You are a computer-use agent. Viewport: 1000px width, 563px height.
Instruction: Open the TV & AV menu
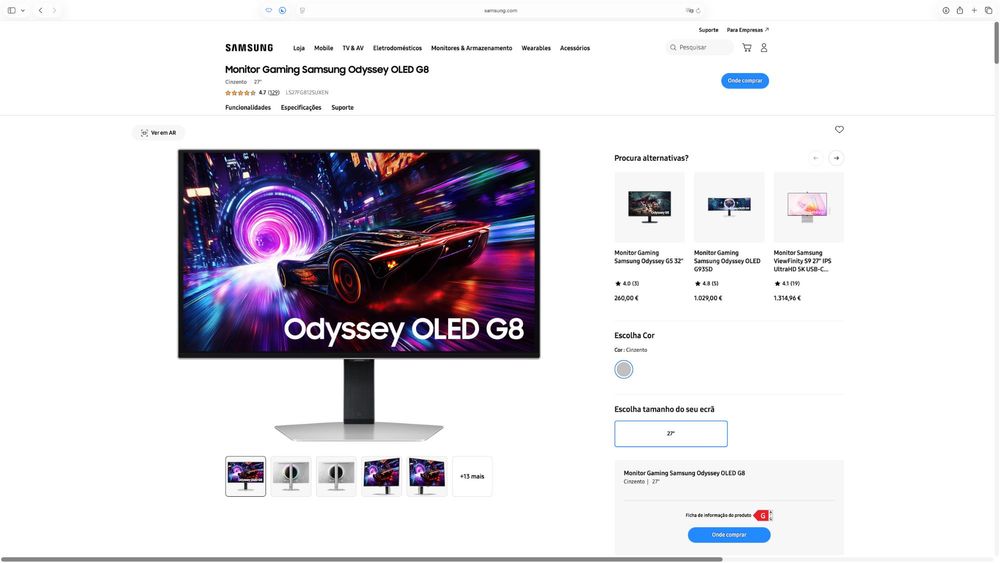click(353, 48)
